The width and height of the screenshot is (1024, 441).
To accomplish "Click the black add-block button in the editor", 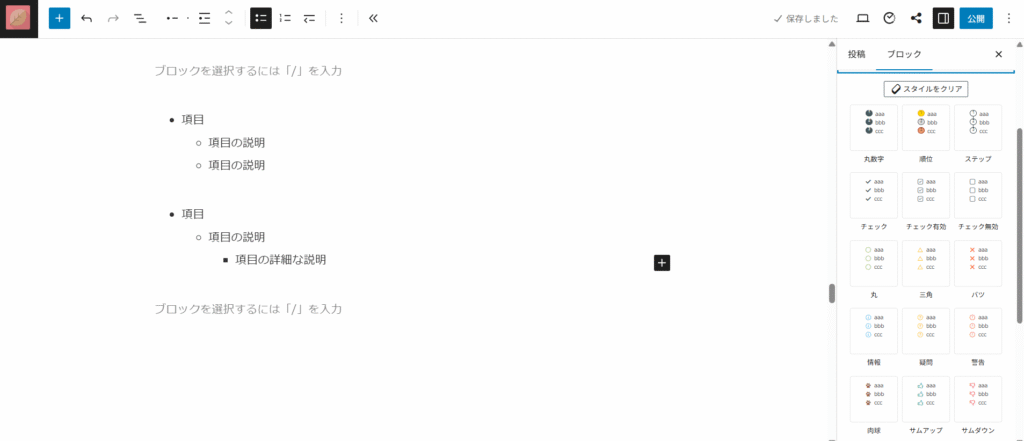I will (x=662, y=262).
